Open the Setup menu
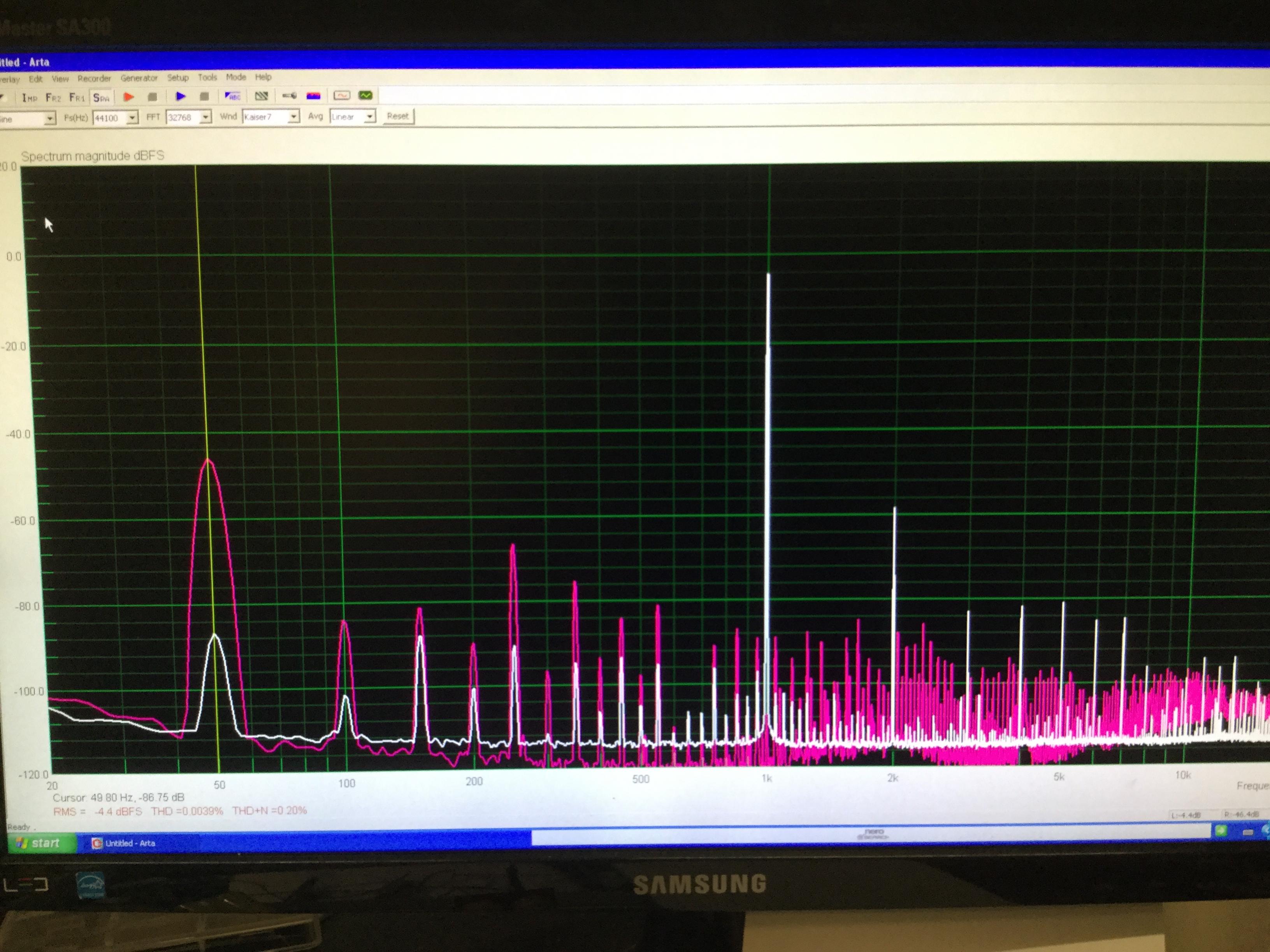 point(178,77)
